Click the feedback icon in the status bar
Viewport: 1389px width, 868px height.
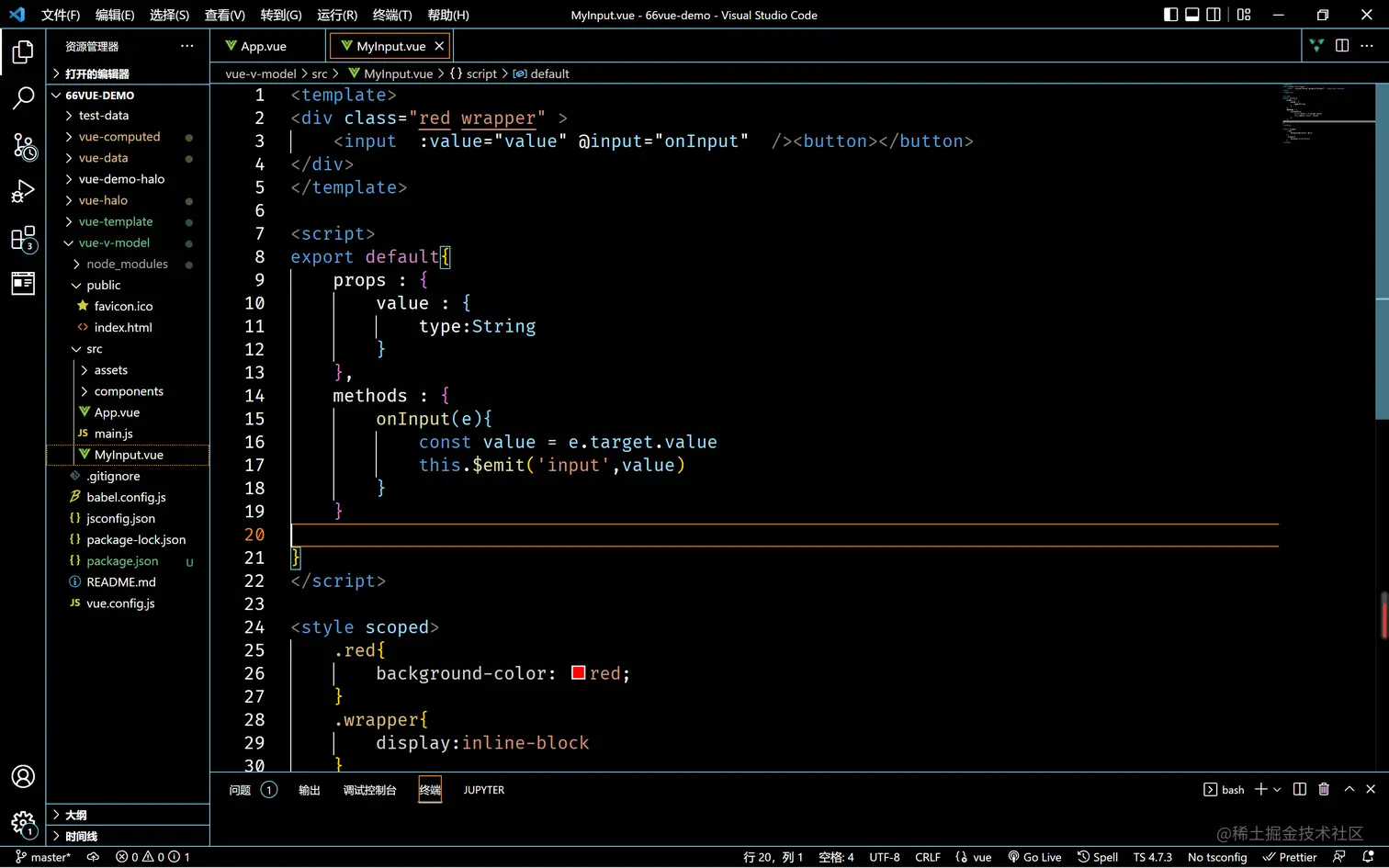point(1339,857)
